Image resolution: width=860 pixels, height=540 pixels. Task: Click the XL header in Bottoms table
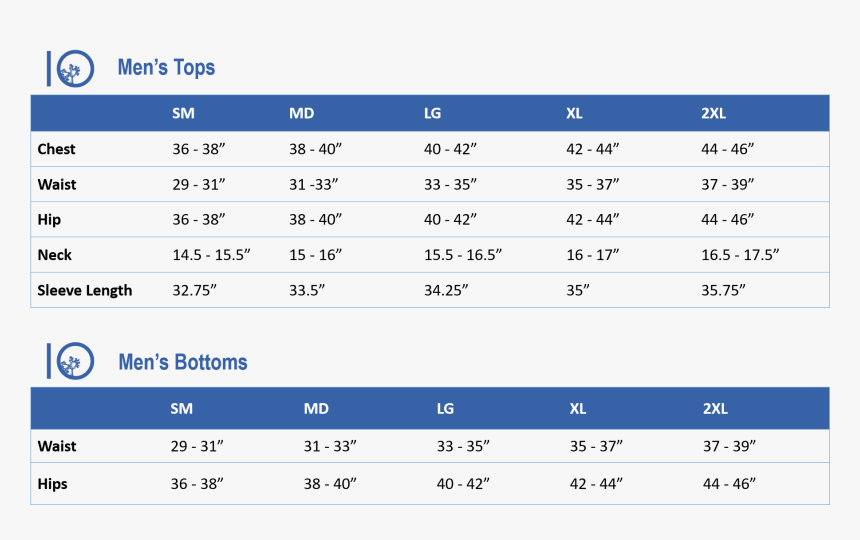tap(578, 408)
